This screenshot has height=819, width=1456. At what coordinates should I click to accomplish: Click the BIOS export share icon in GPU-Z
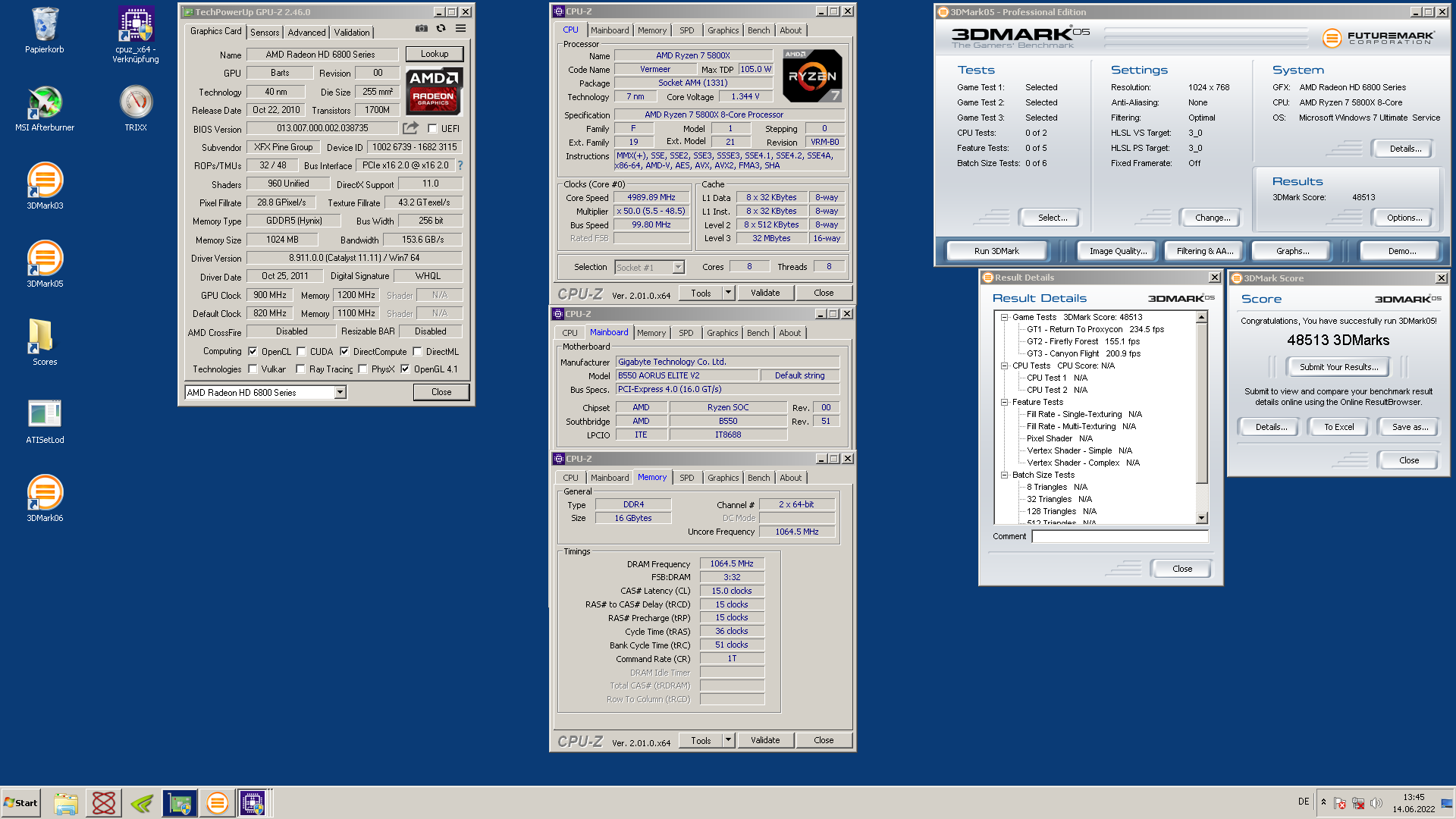tap(410, 128)
